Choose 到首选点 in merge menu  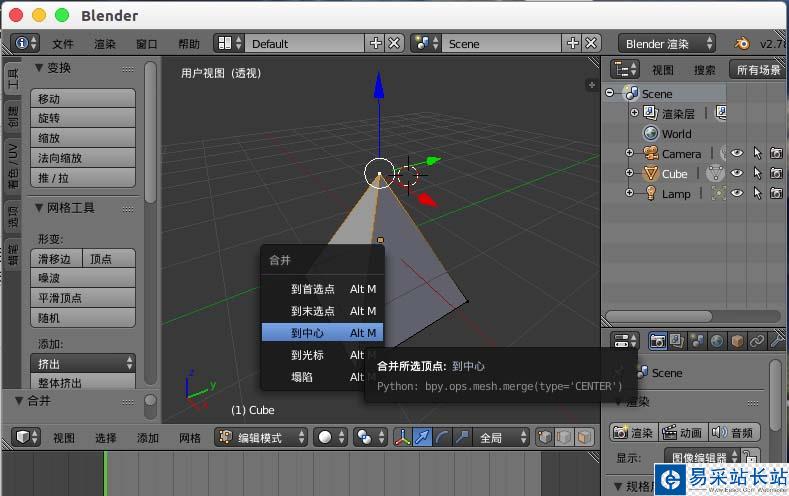pos(322,289)
